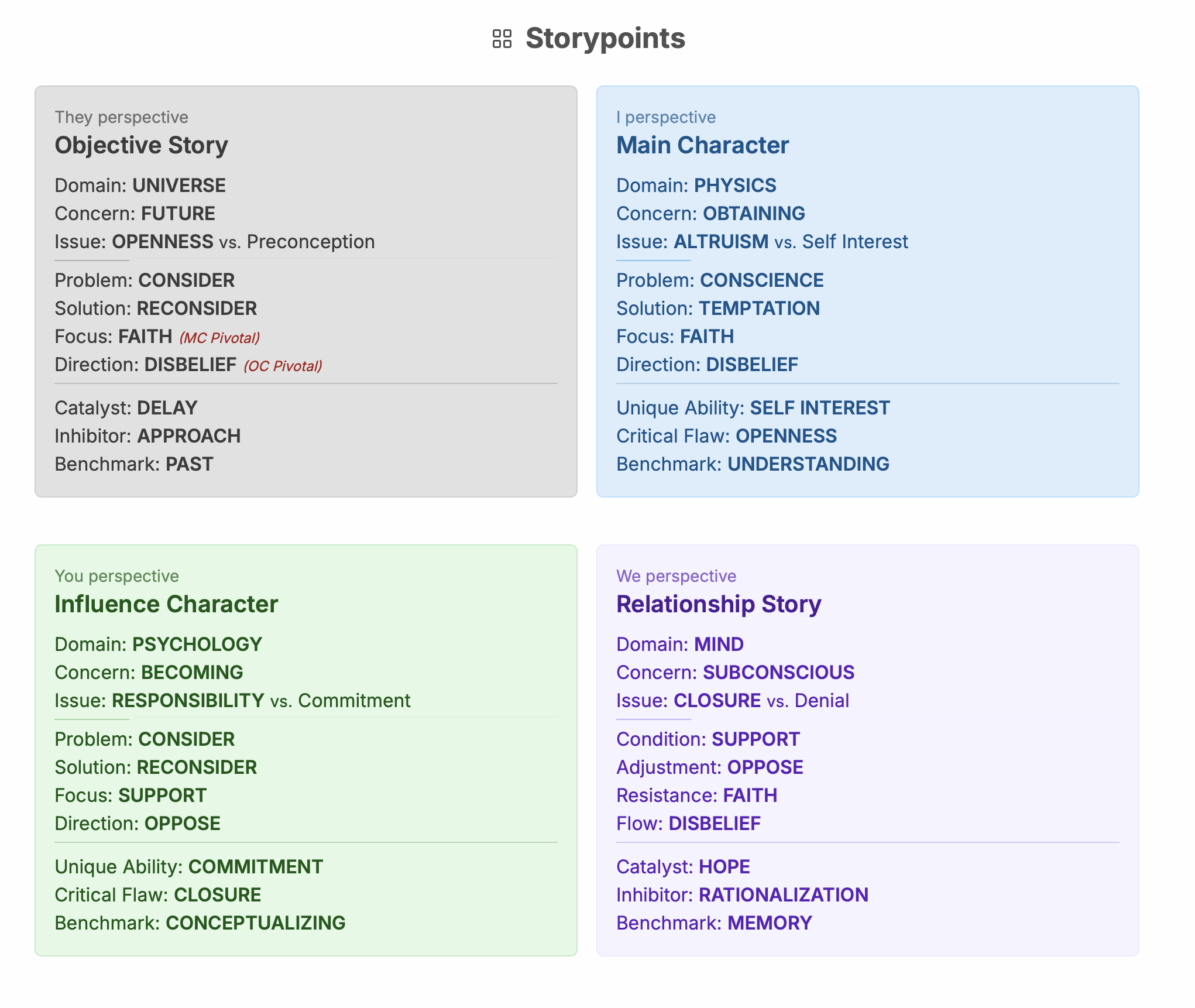Select the CONCEPTUALIZING benchmark value
Screen dimensions: 1195x1008
(x=256, y=923)
